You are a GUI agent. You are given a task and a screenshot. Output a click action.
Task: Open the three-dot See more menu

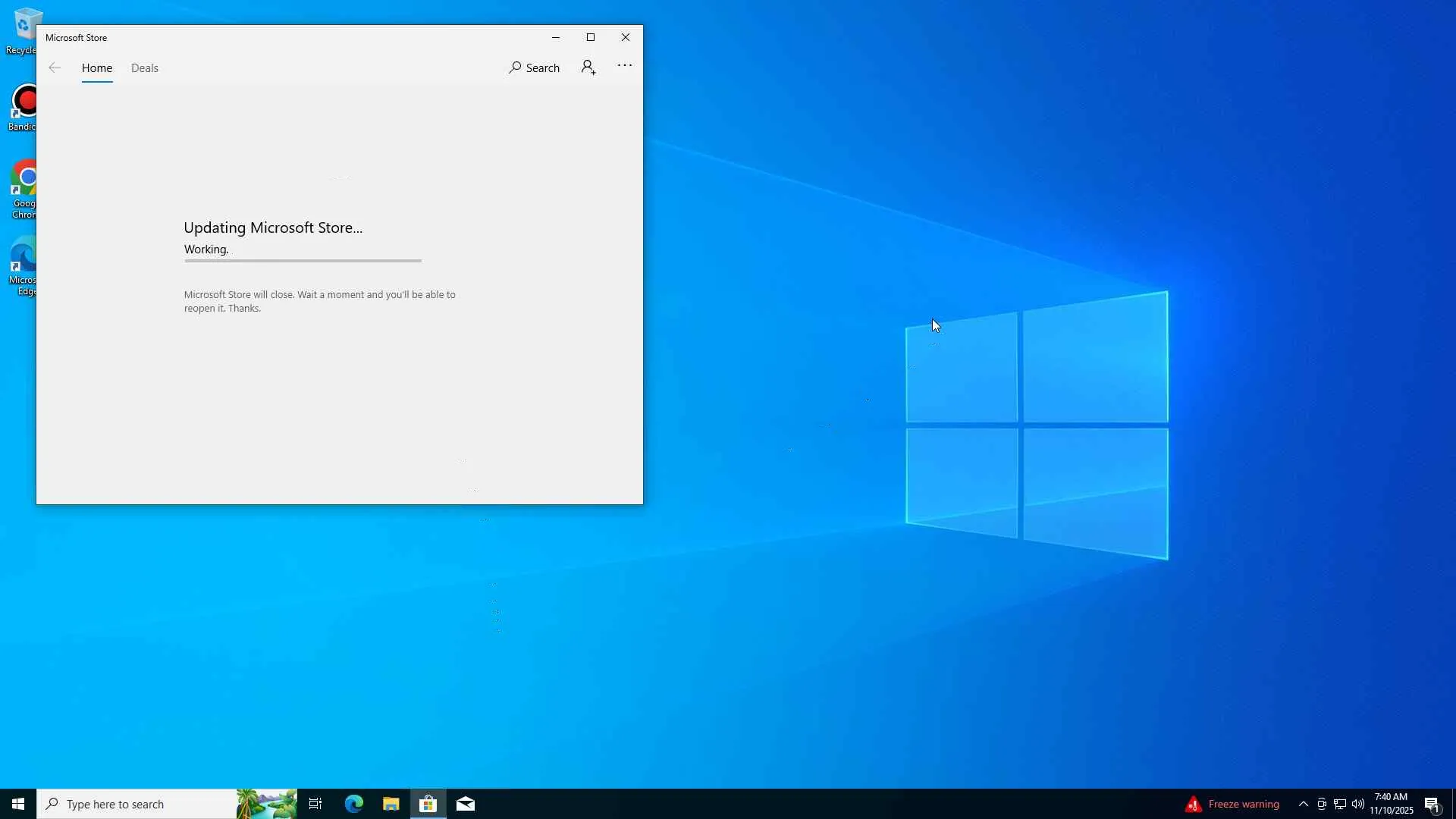tap(624, 66)
